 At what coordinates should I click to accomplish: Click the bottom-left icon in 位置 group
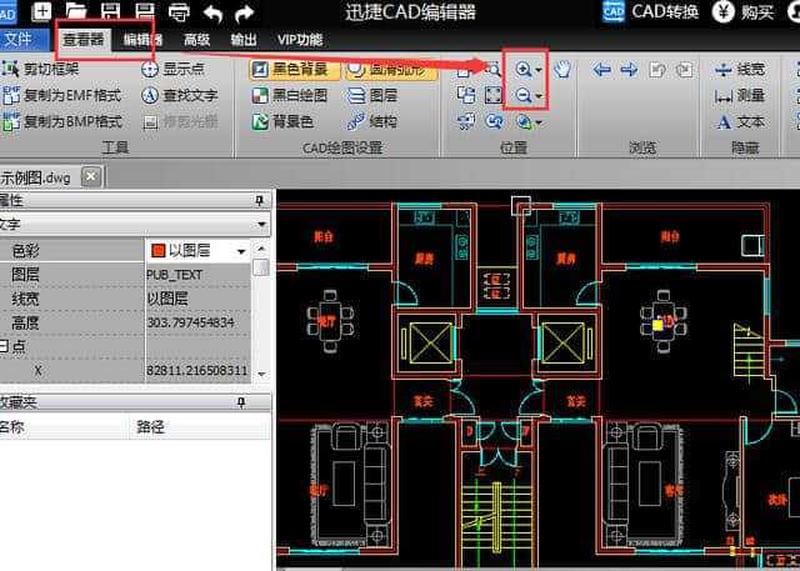[x=466, y=121]
